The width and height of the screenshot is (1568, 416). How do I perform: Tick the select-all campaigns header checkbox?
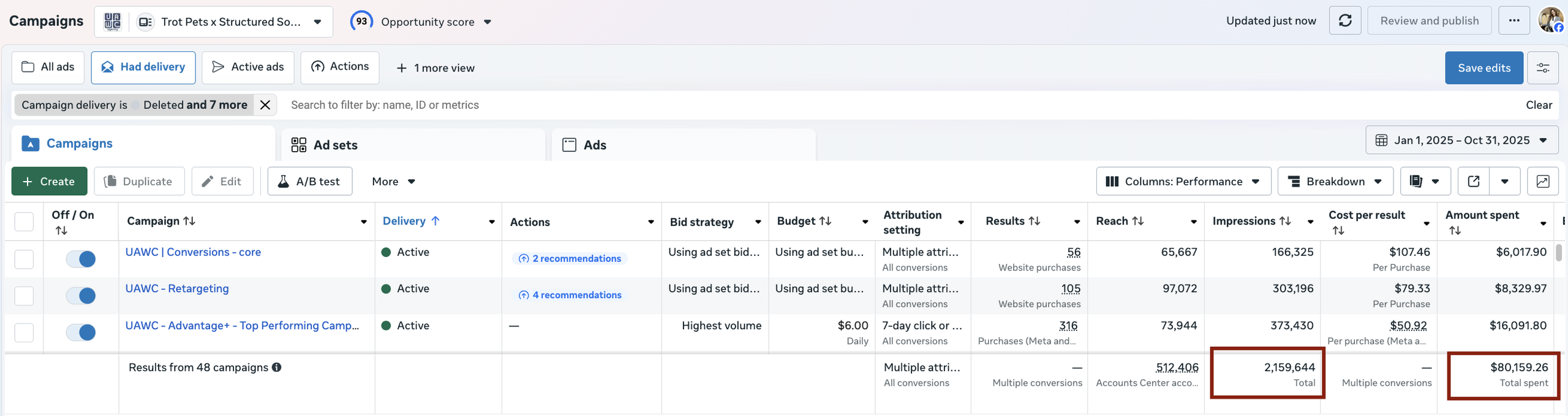[x=24, y=221]
